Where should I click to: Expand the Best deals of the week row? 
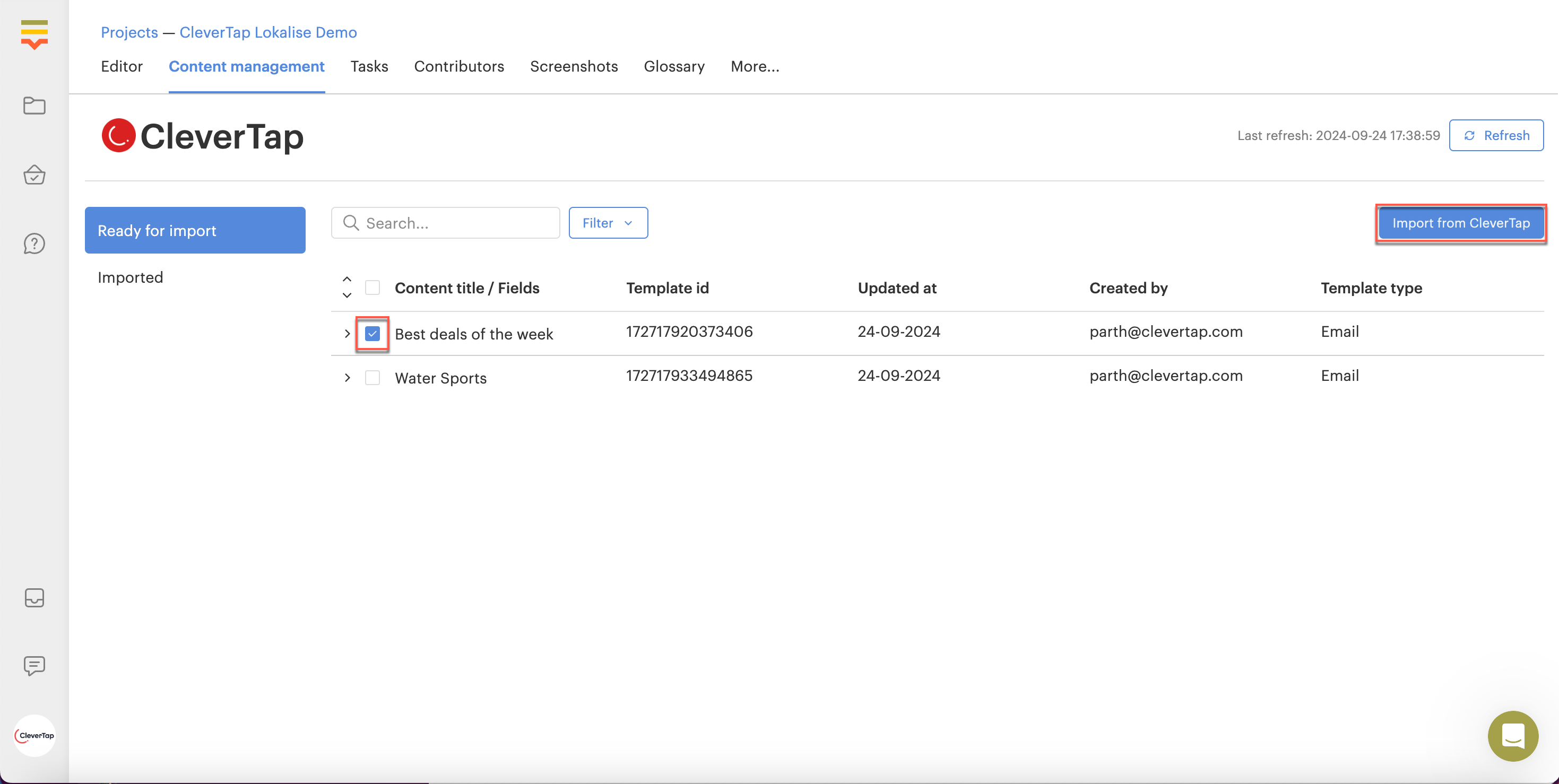[x=347, y=333]
